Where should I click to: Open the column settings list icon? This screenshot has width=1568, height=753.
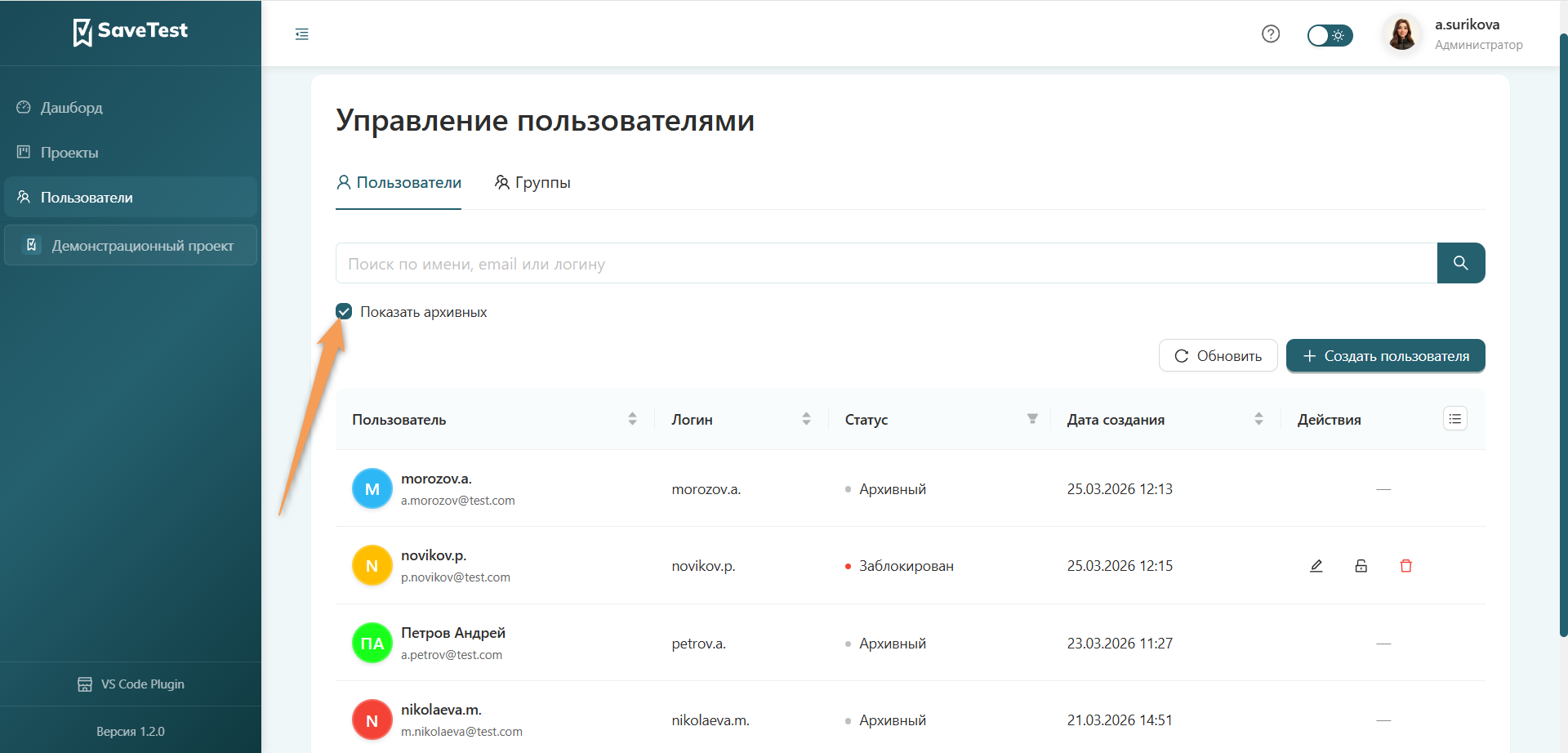coord(1454,418)
